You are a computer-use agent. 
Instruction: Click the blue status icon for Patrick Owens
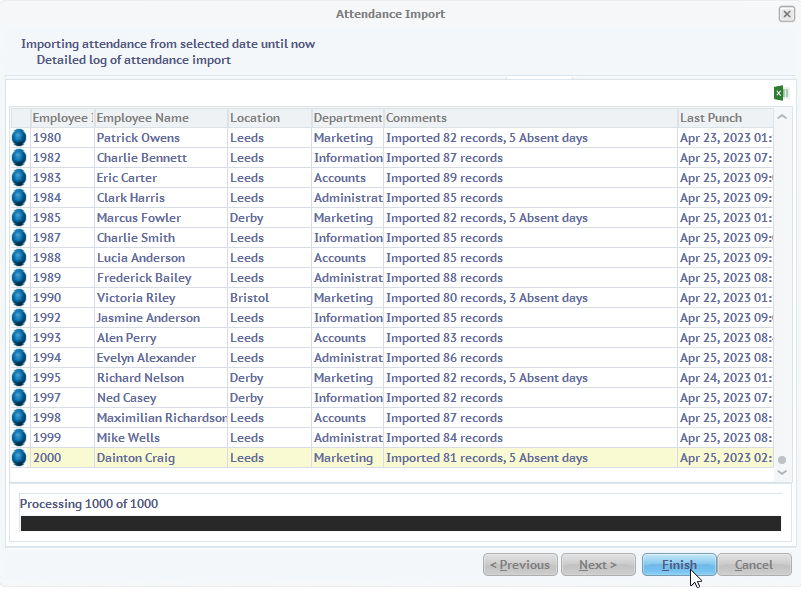tap(19, 138)
